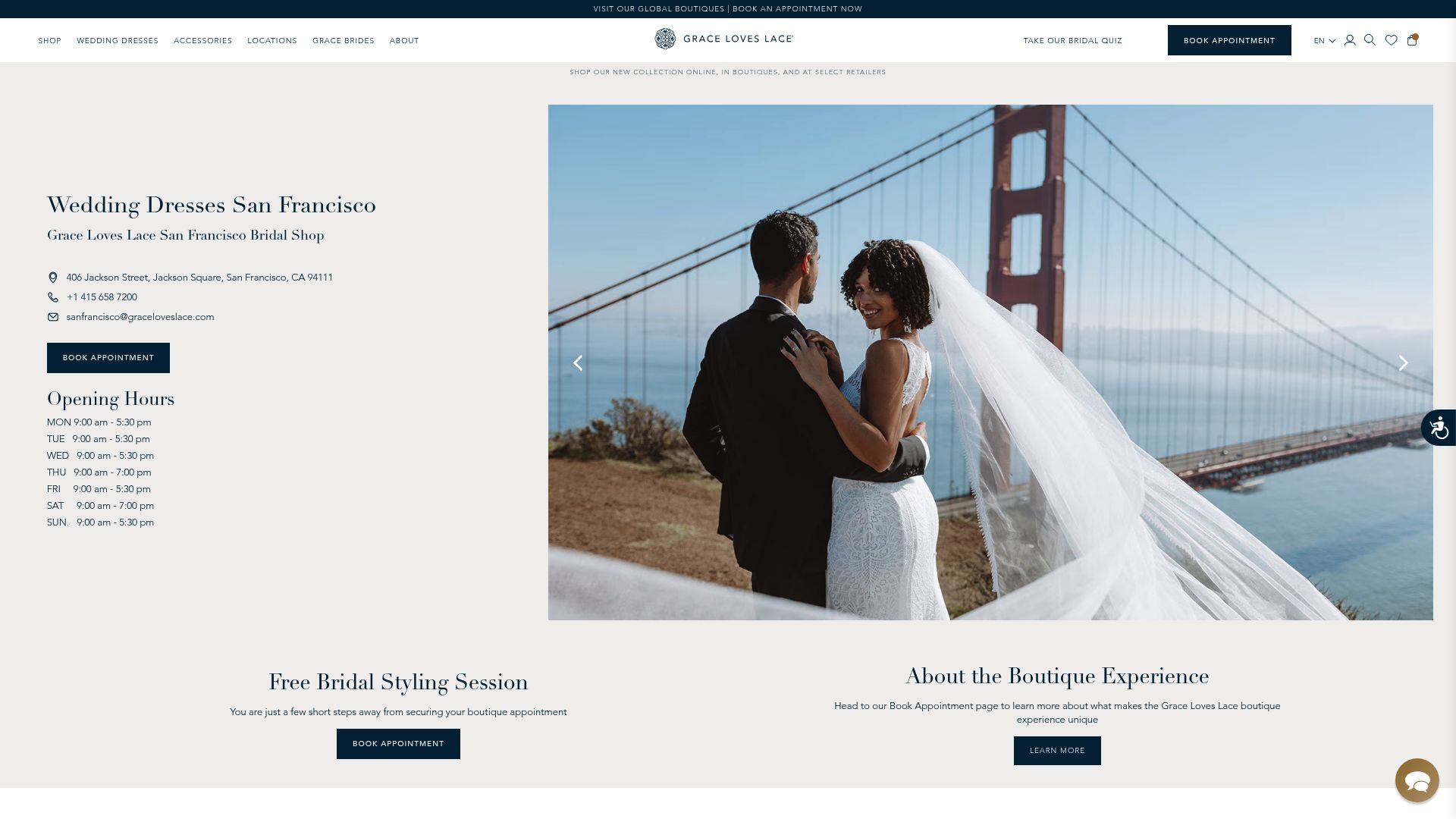Image resolution: width=1456 pixels, height=819 pixels.
Task: Open the wishlist heart icon
Action: tap(1391, 40)
